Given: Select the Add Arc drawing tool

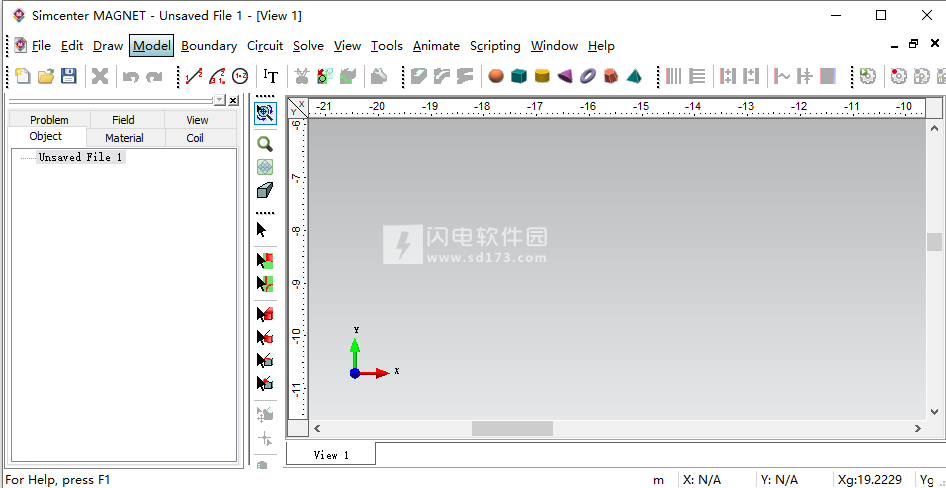Looking at the screenshot, I should coord(217,76).
